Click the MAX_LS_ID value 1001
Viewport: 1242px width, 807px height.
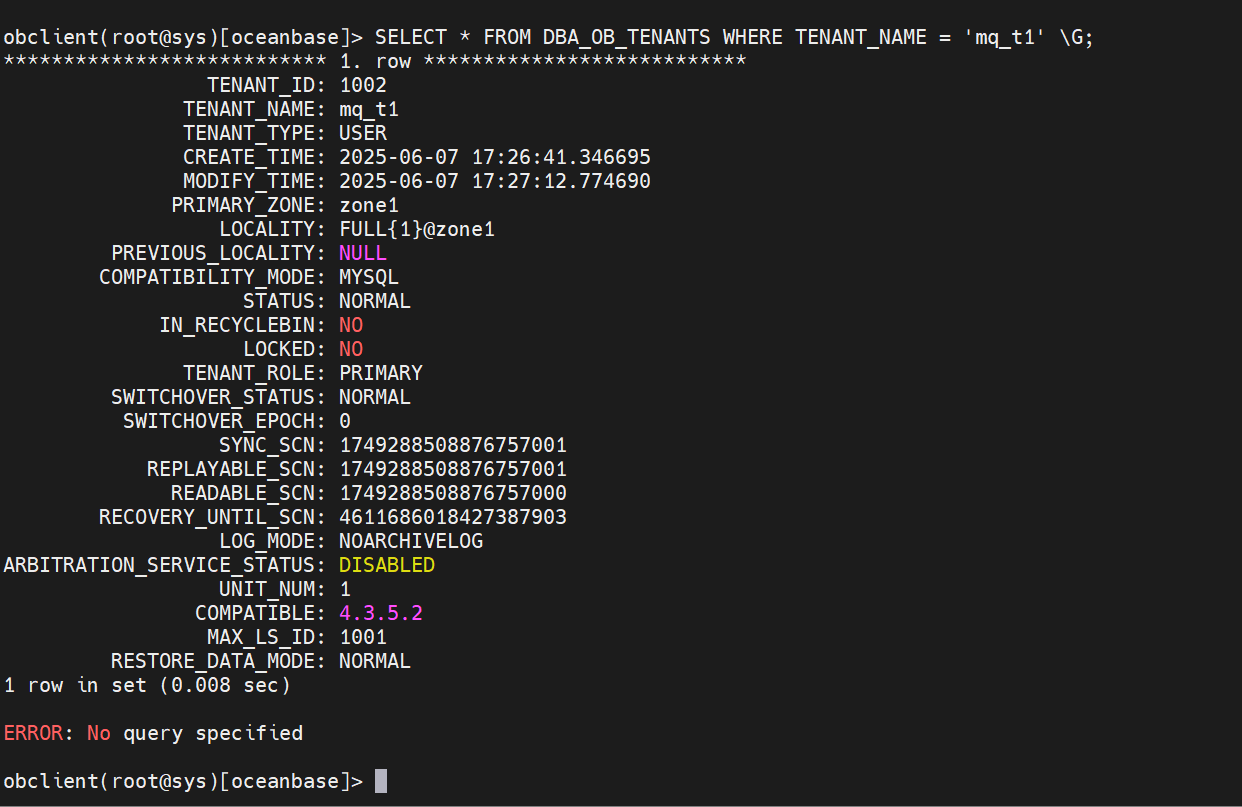pyautogui.click(x=363, y=637)
